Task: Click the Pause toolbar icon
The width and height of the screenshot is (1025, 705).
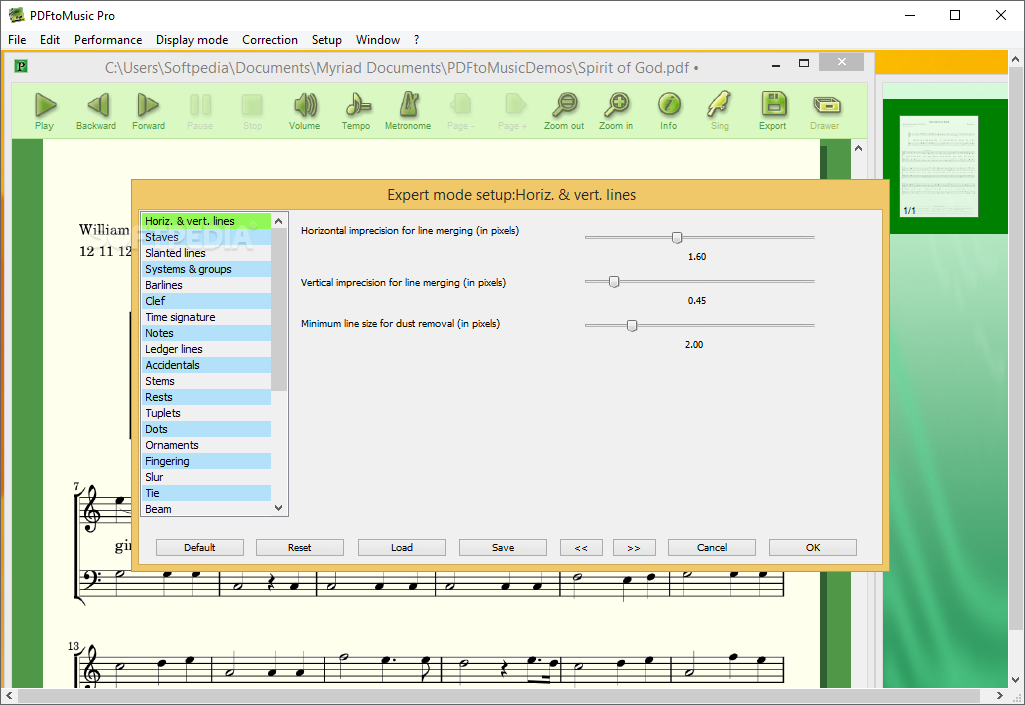Action: (x=200, y=105)
